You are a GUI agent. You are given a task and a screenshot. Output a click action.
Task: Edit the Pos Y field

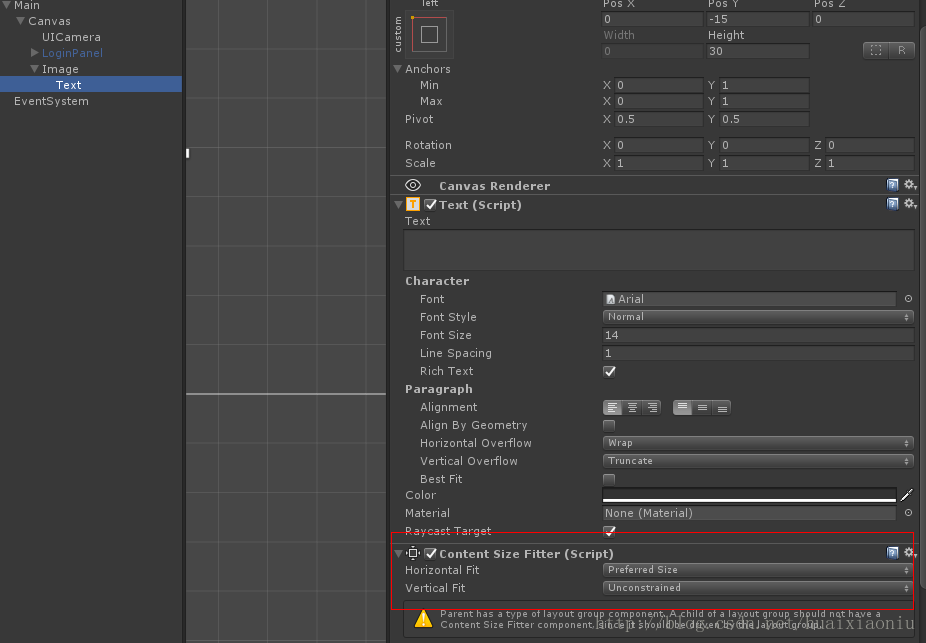click(x=758, y=19)
